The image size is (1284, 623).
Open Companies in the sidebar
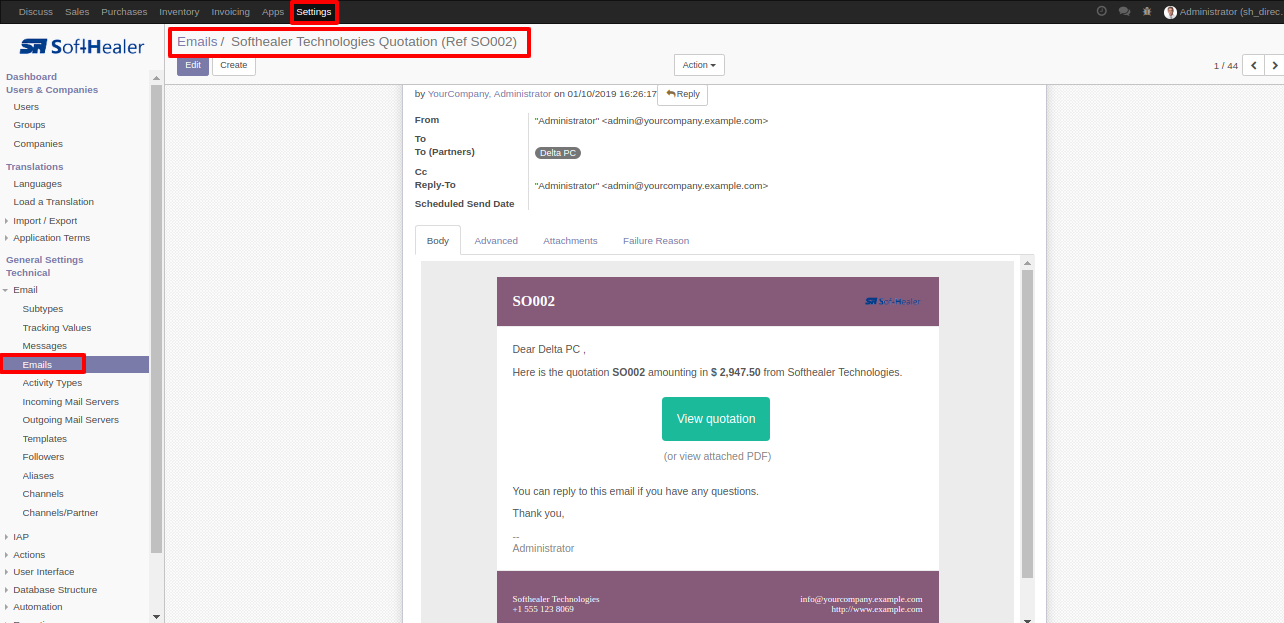click(38, 144)
